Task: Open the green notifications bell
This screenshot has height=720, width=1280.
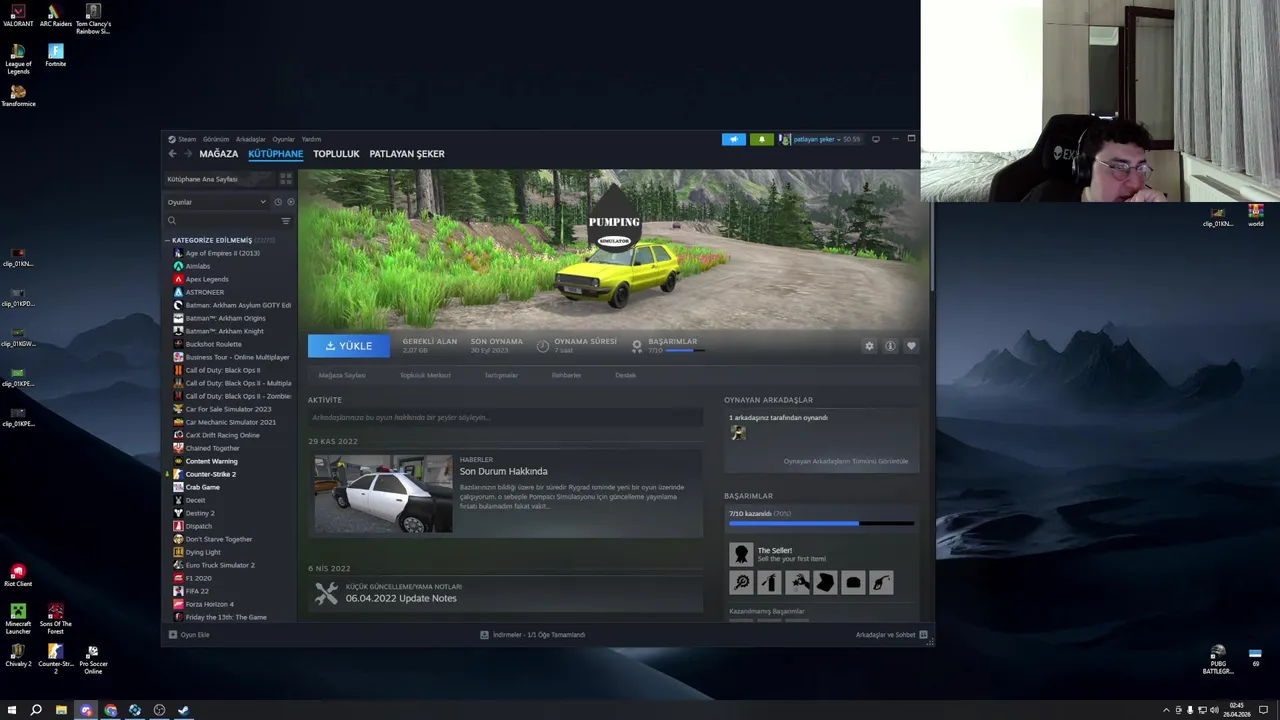Action: click(762, 139)
